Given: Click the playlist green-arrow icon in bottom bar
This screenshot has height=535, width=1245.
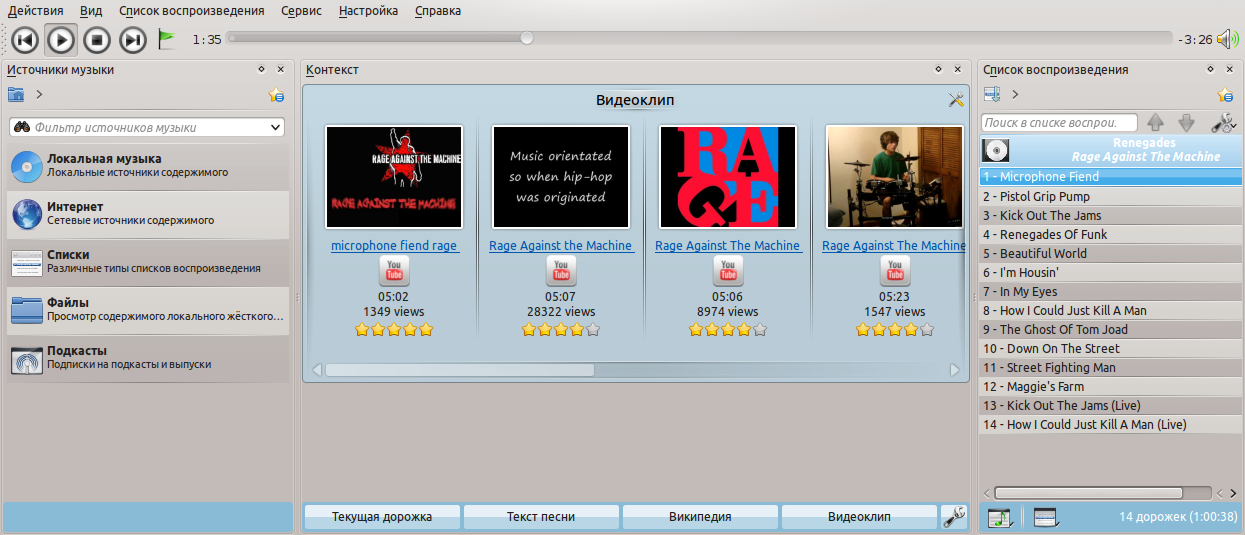Looking at the screenshot, I should [1000, 517].
